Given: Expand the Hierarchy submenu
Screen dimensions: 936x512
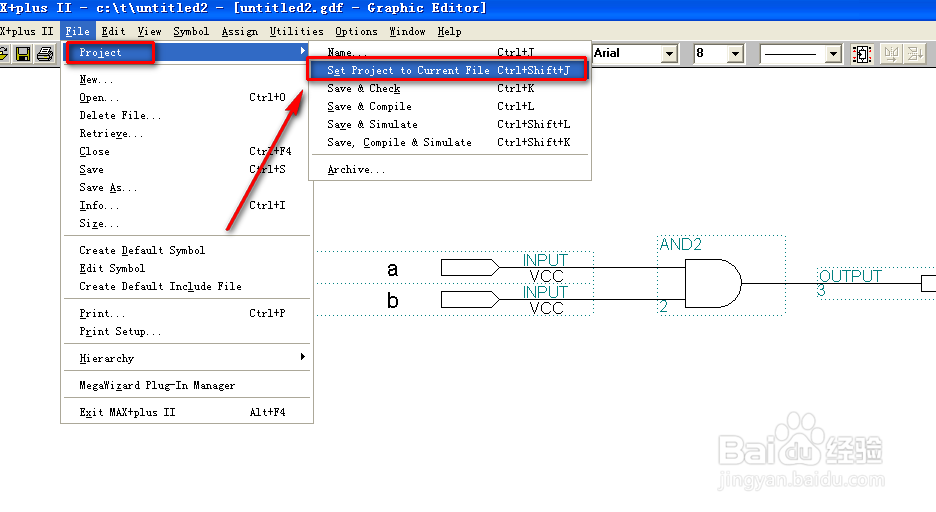Looking at the screenshot, I should click(x=187, y=358).
